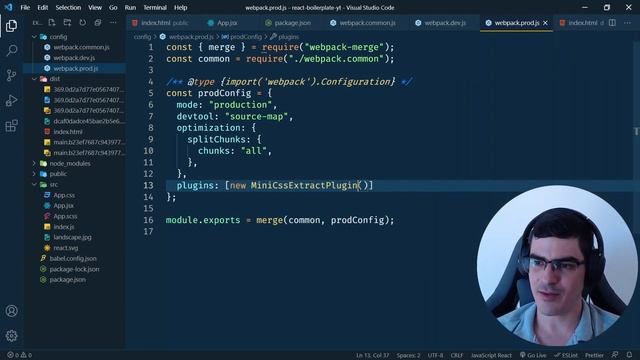
Task: Click the Split Editor icon
Action: (612, 23)
